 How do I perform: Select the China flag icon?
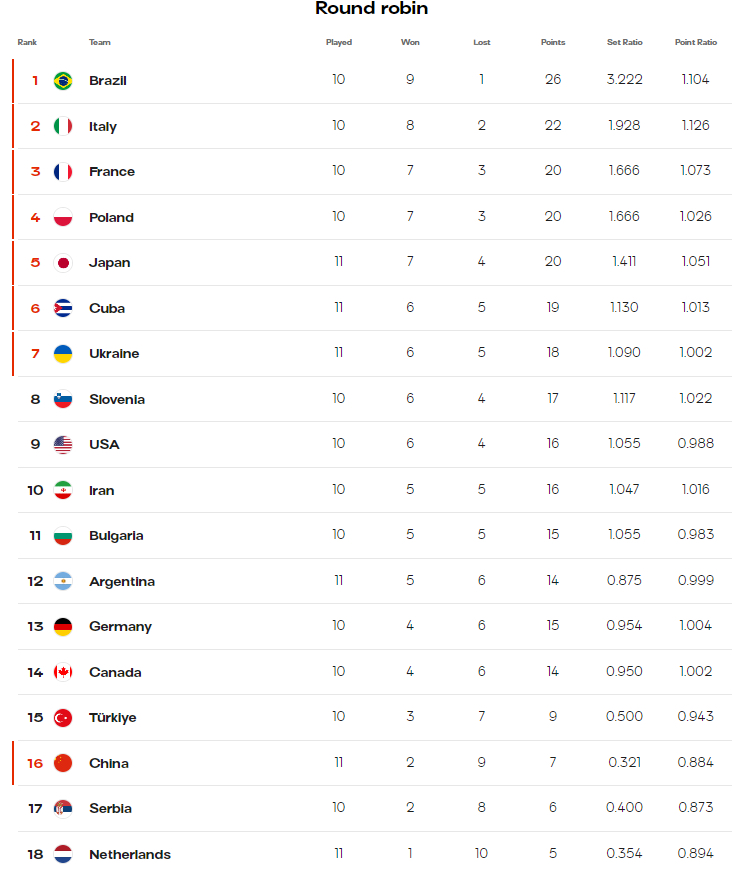coord(63,763)
